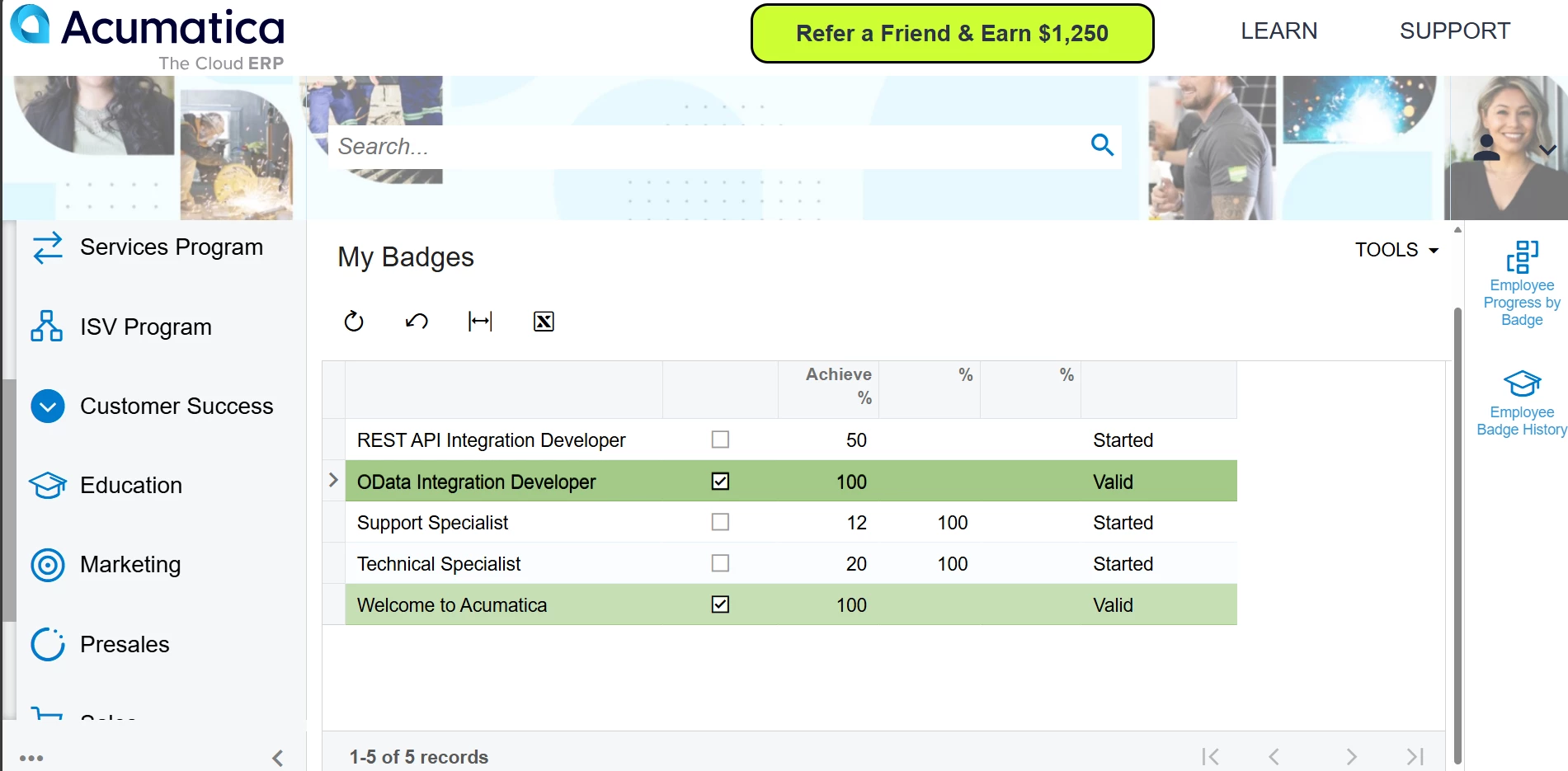Screen dimensions: 1568x771
Task: Open Employee Progress by Badge link
Action: tap(1522, 303)
